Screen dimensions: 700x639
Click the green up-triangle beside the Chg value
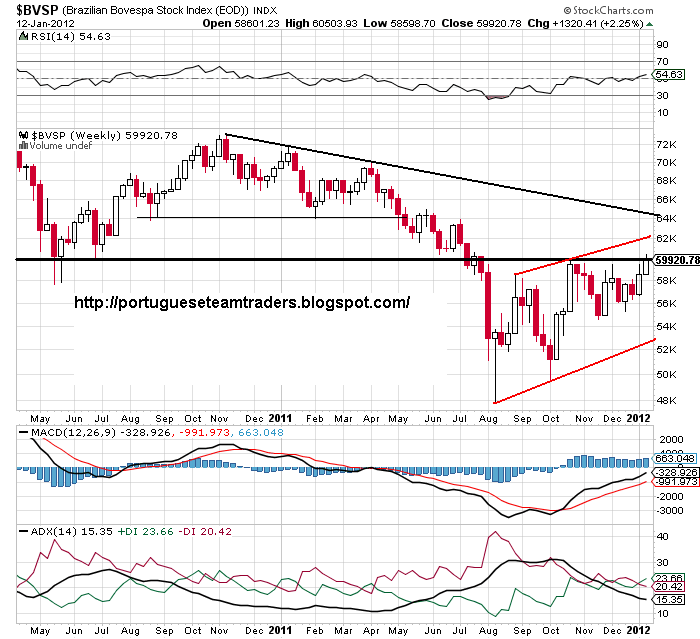tap(650, 24)
